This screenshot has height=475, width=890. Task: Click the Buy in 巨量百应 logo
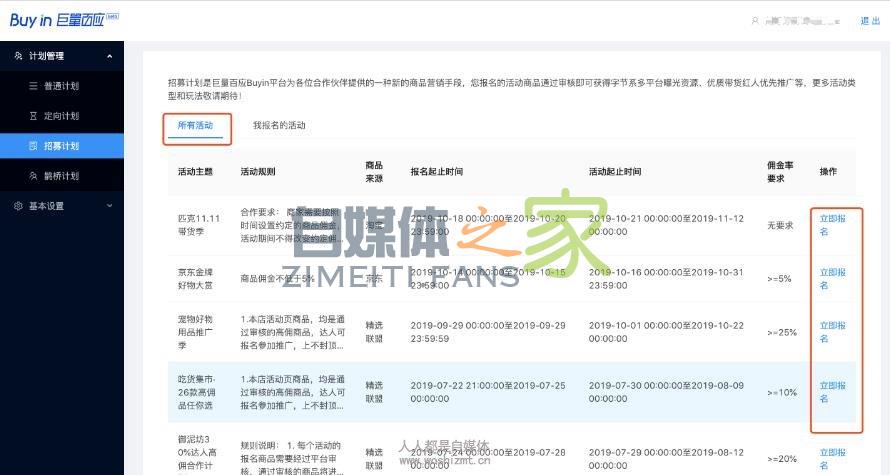(64, 20)
